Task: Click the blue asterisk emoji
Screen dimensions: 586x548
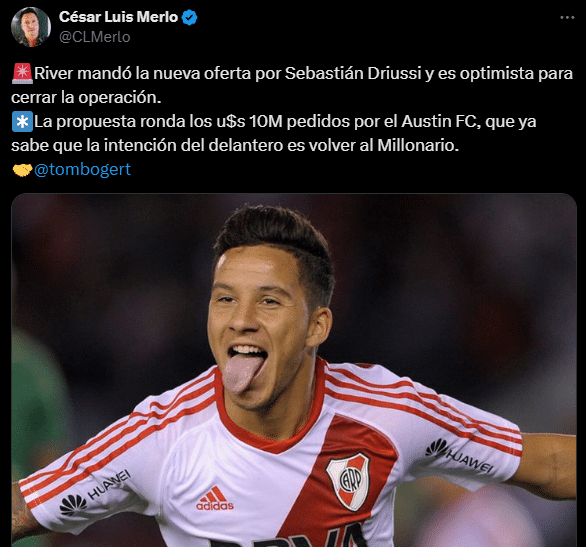Action: (22, 122)
